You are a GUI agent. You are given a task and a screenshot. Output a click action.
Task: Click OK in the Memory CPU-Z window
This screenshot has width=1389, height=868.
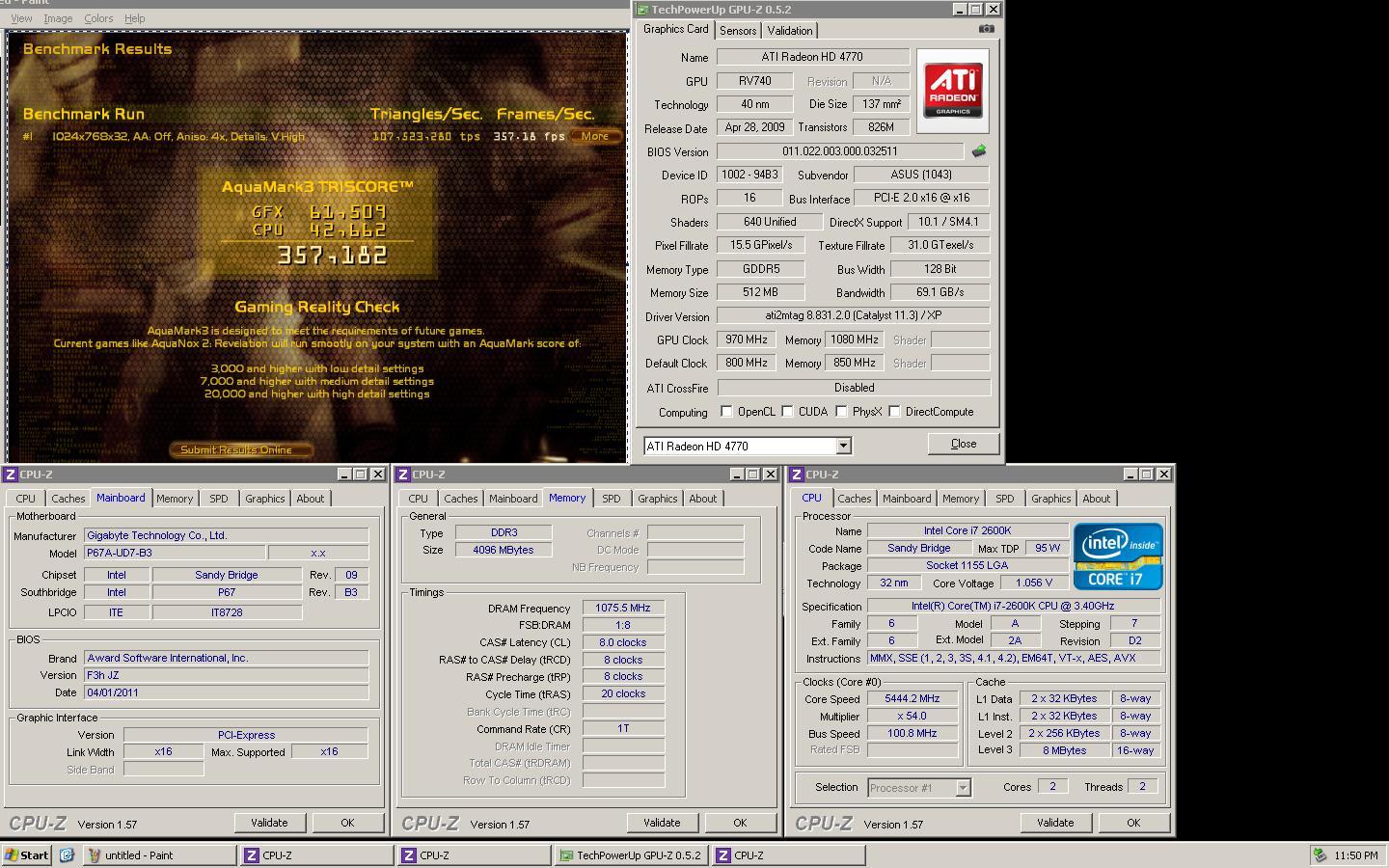point(740,823)
